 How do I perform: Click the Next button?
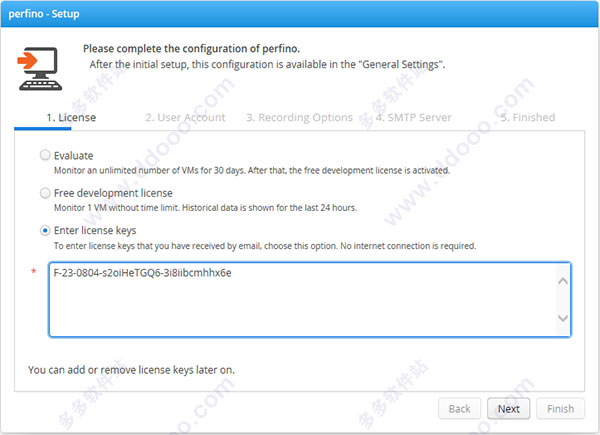(509, 409)
